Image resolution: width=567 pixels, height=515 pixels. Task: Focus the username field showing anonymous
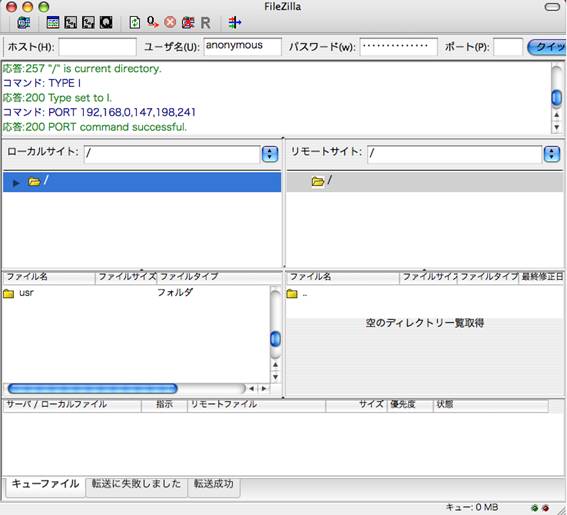(x=242, y=47)
